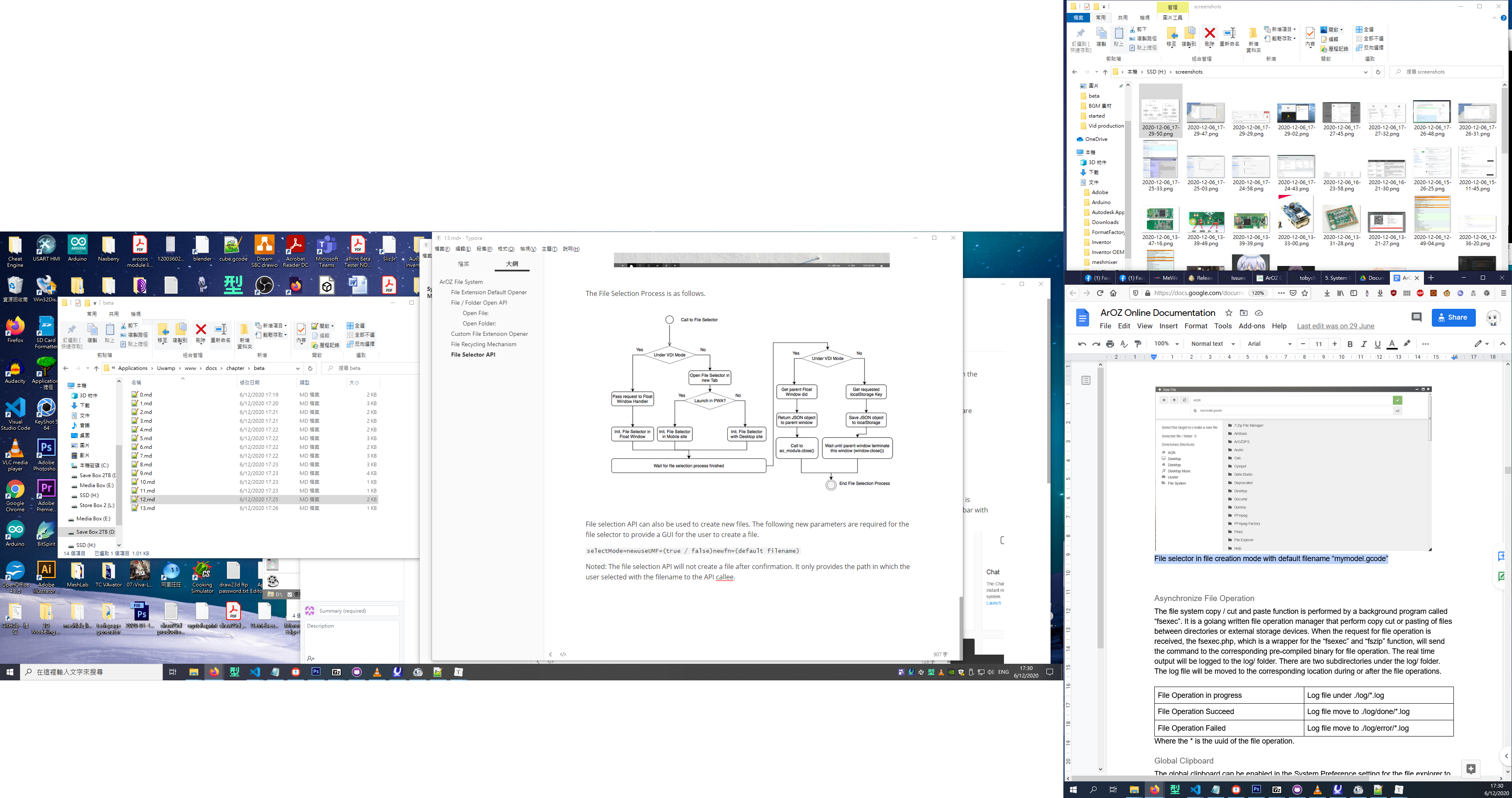Select the 12.md file in beta folder

pyautogui.click(x=147, y=500)
